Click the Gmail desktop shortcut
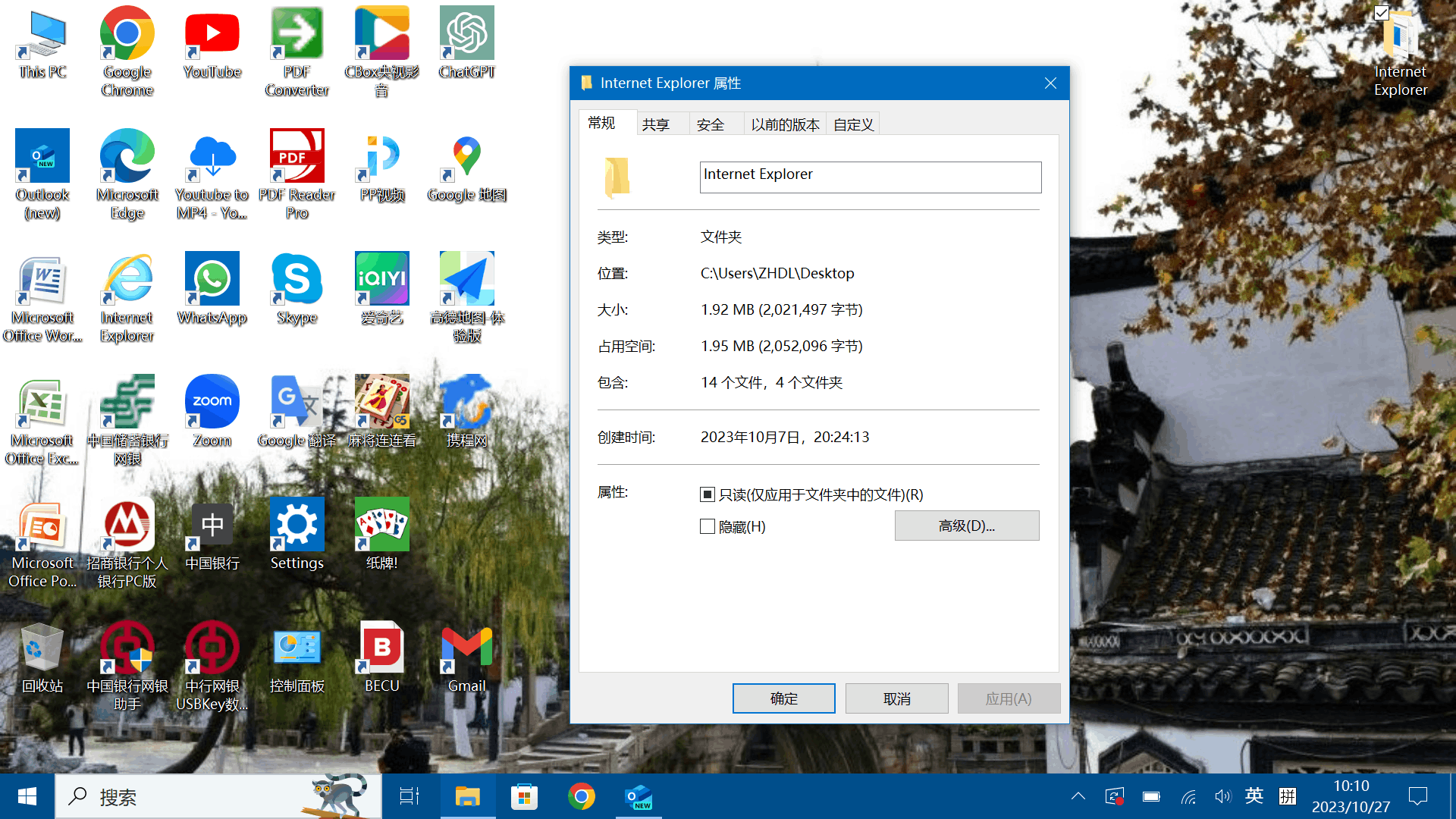 pos(466,648)
